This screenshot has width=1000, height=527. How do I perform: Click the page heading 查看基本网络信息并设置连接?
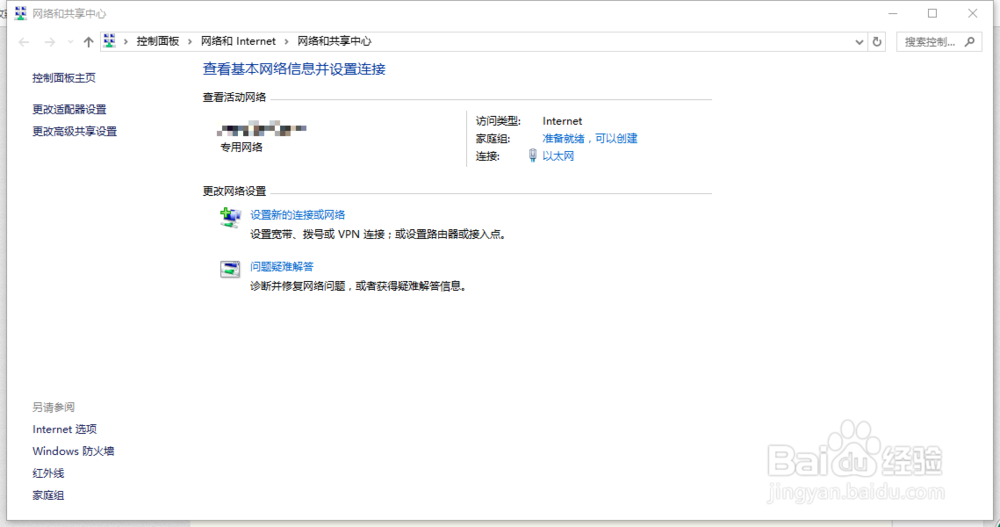point(294,69)
